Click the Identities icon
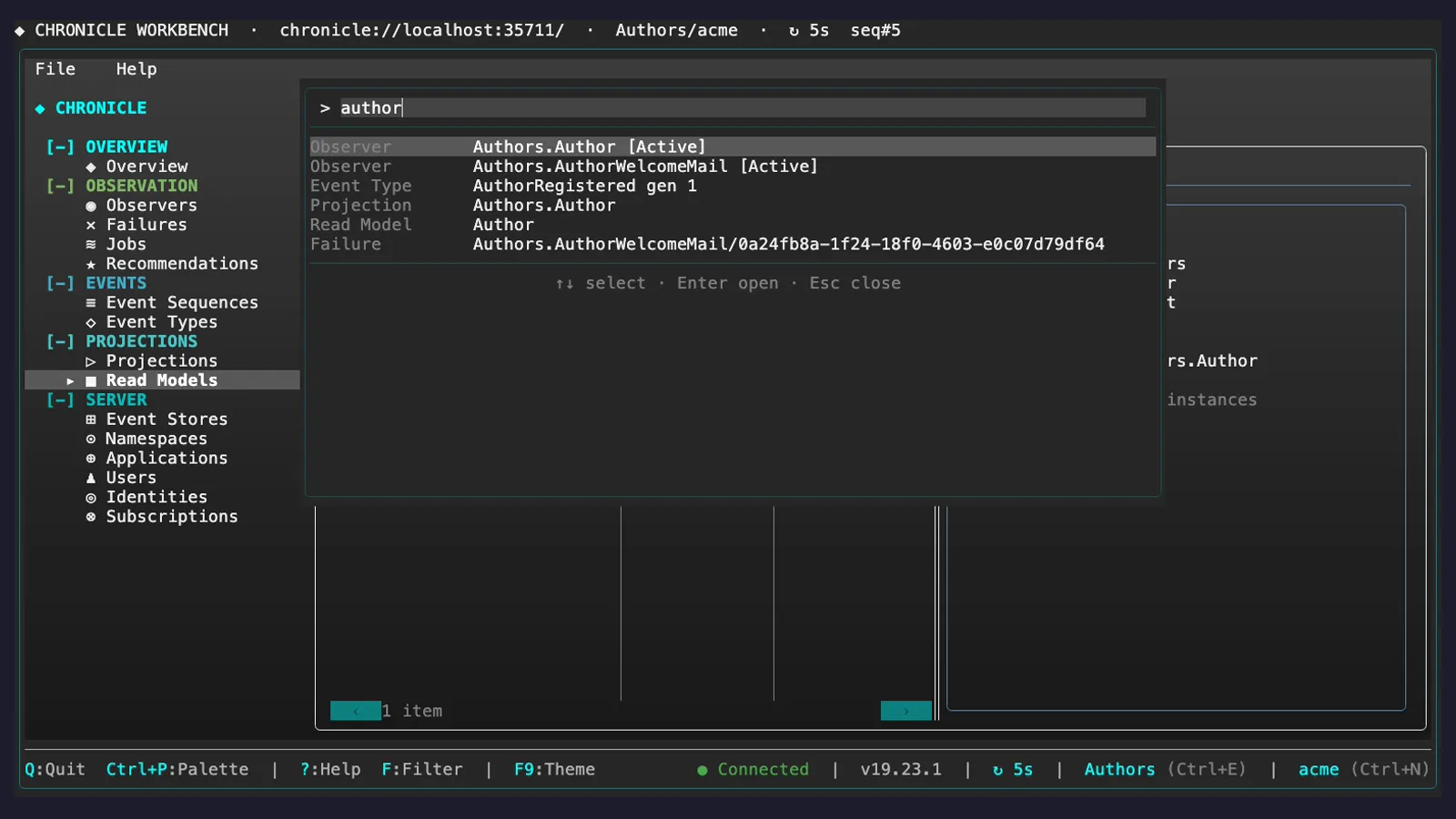1456x819 pixels. (91, 498)
